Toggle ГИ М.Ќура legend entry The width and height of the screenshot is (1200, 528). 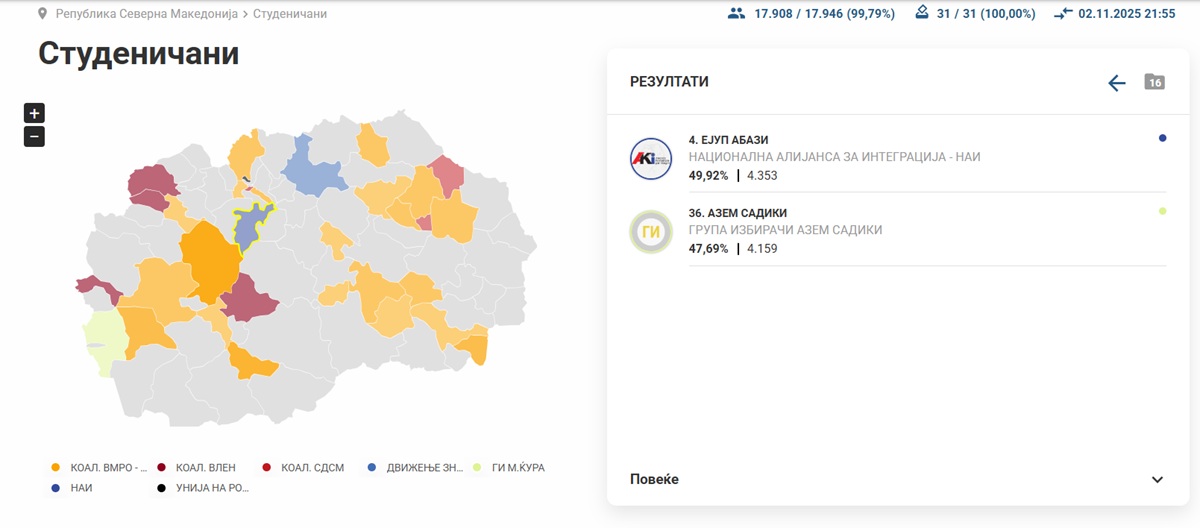508,467
